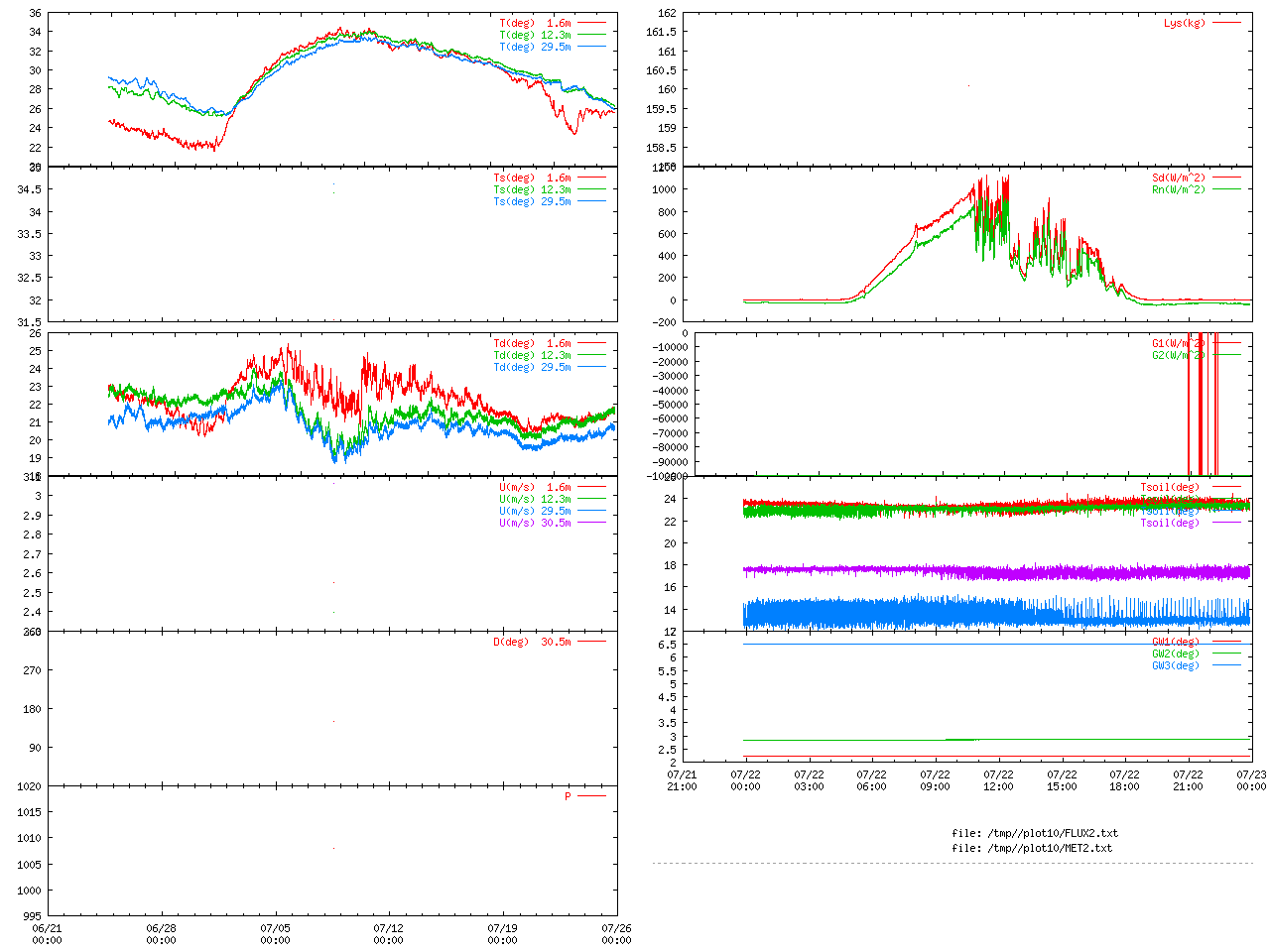Click the /tmp//plot10/FLUX2.txt file path text
1270x952 pixels.
coord(1034,833)
